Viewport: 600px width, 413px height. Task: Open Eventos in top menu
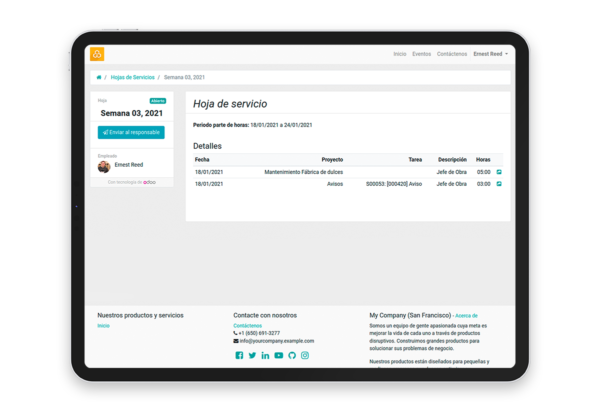click(x=421, y=54)
